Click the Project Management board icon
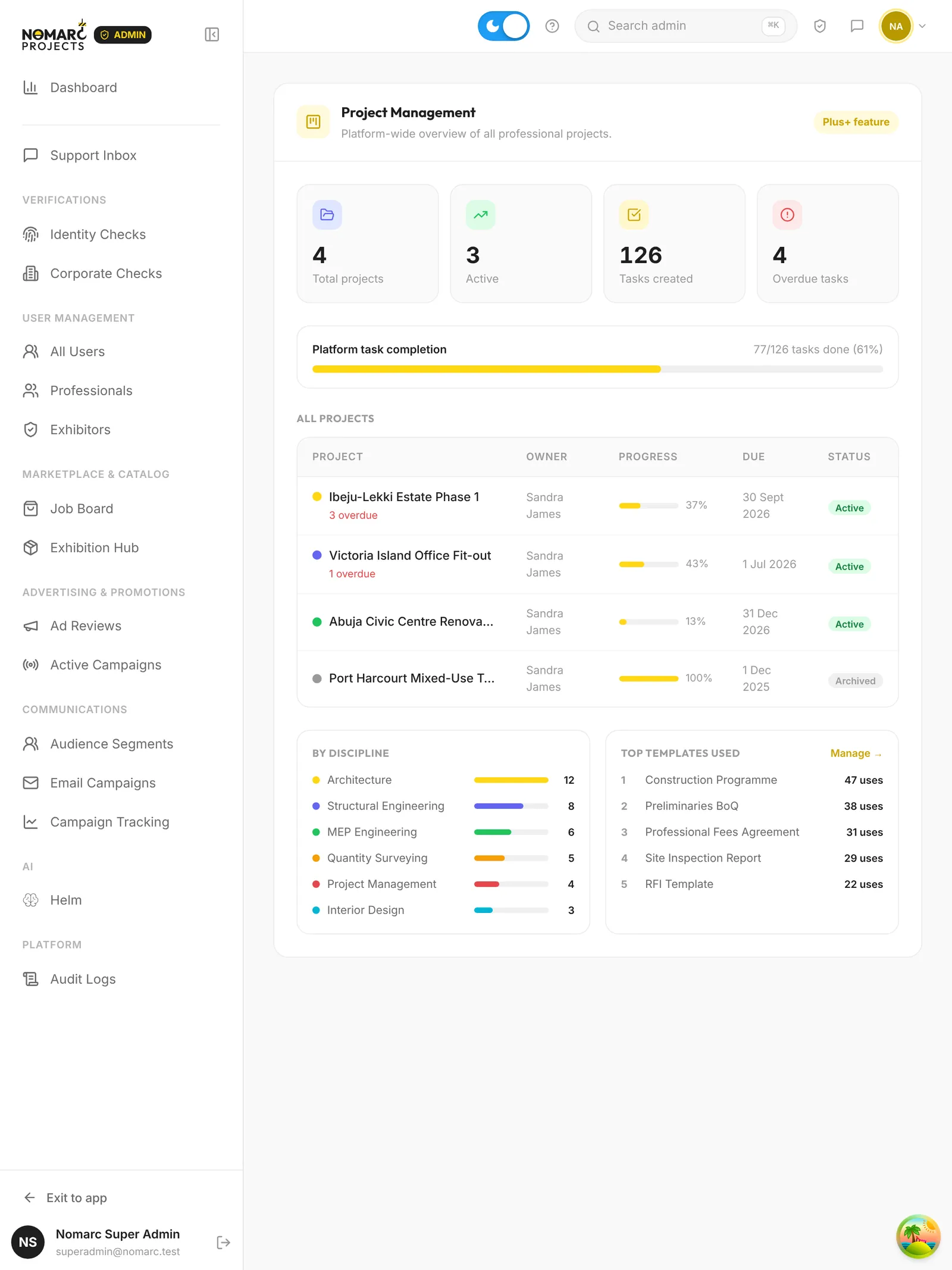Image resolution: width=952 pixels, height=1270 pixels. point(314,122)
